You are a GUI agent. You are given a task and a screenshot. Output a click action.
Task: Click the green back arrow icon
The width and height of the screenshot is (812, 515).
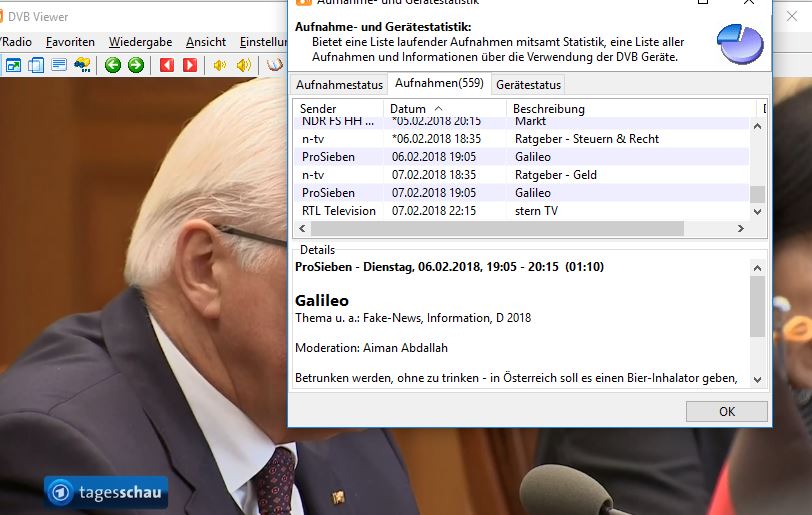[113, 66]
